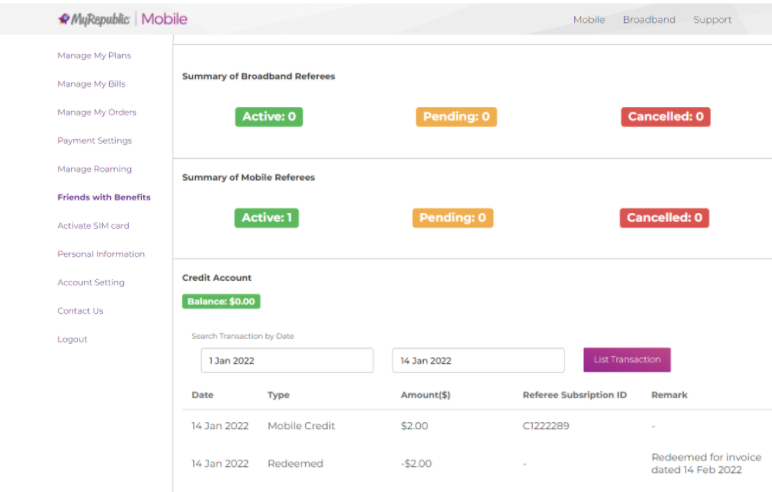Click the Mobile Pending: 0 badge
This screenshot has width=772, height=492.
452,218
